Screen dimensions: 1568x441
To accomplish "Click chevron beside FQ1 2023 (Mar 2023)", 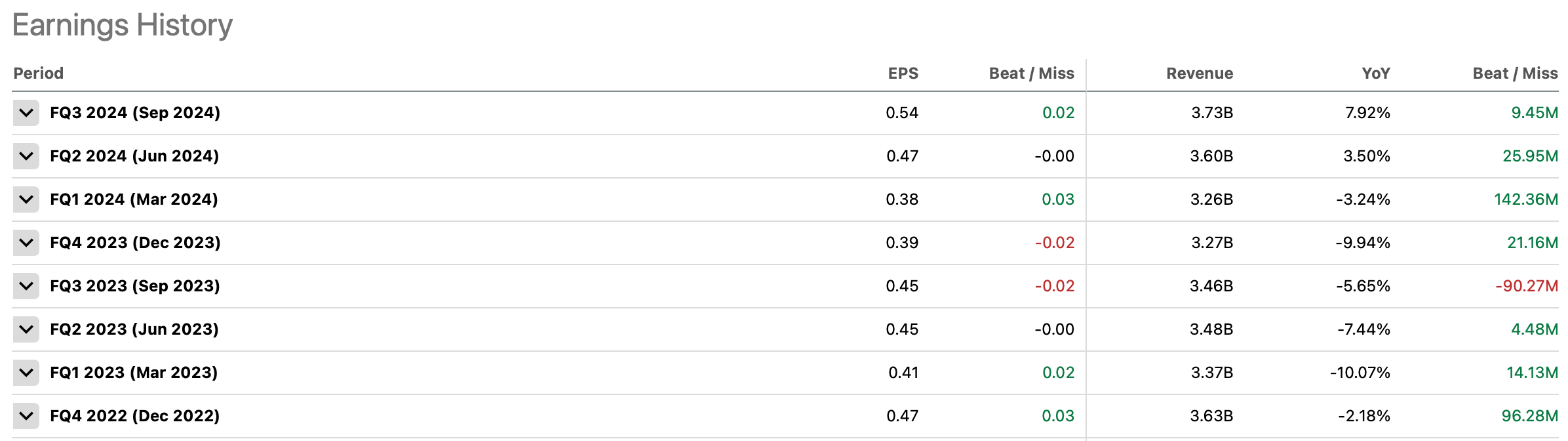I will pos(26,373).
